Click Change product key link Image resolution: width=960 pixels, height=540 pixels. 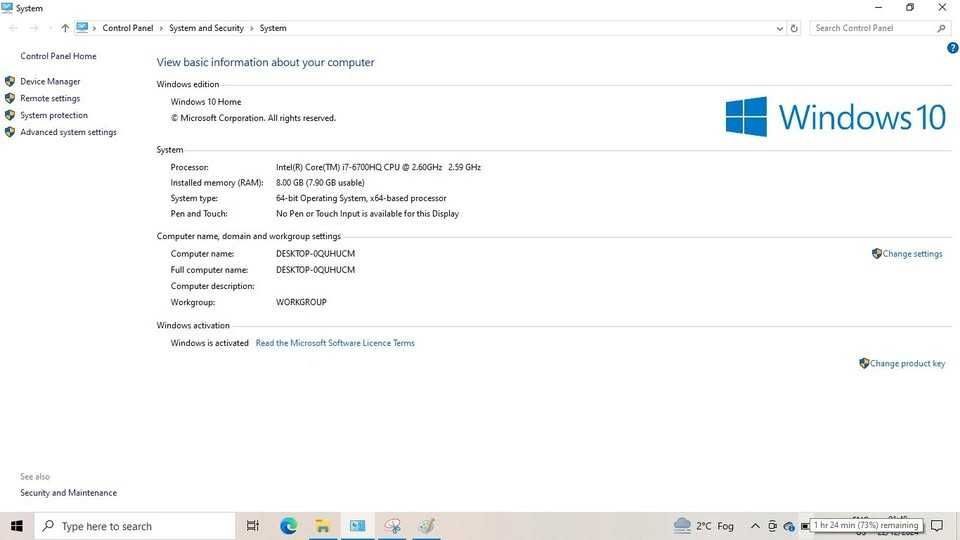click(907, 363)
